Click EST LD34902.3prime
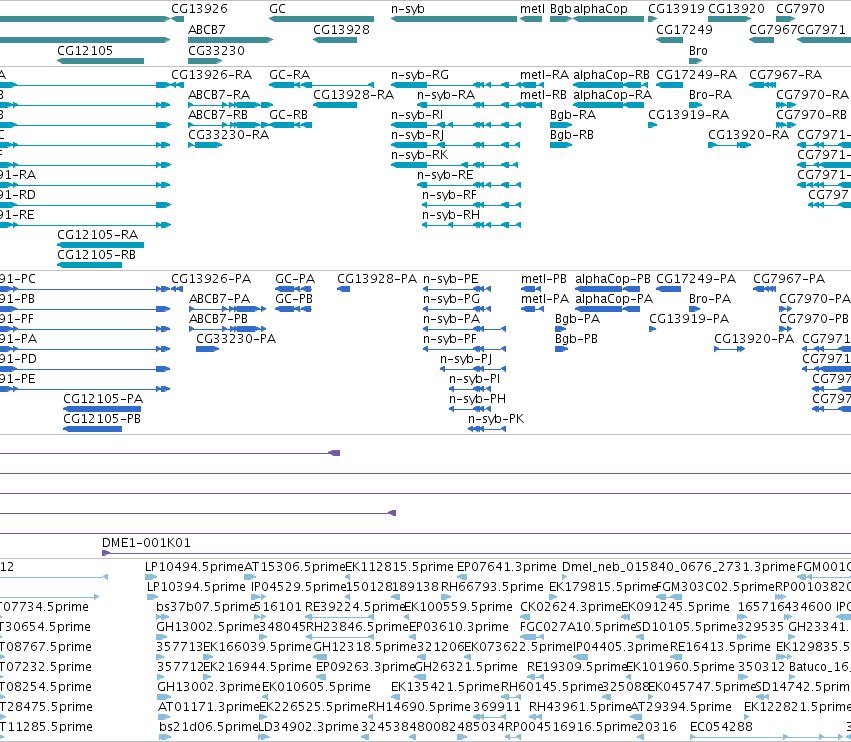 click(308, 726)
